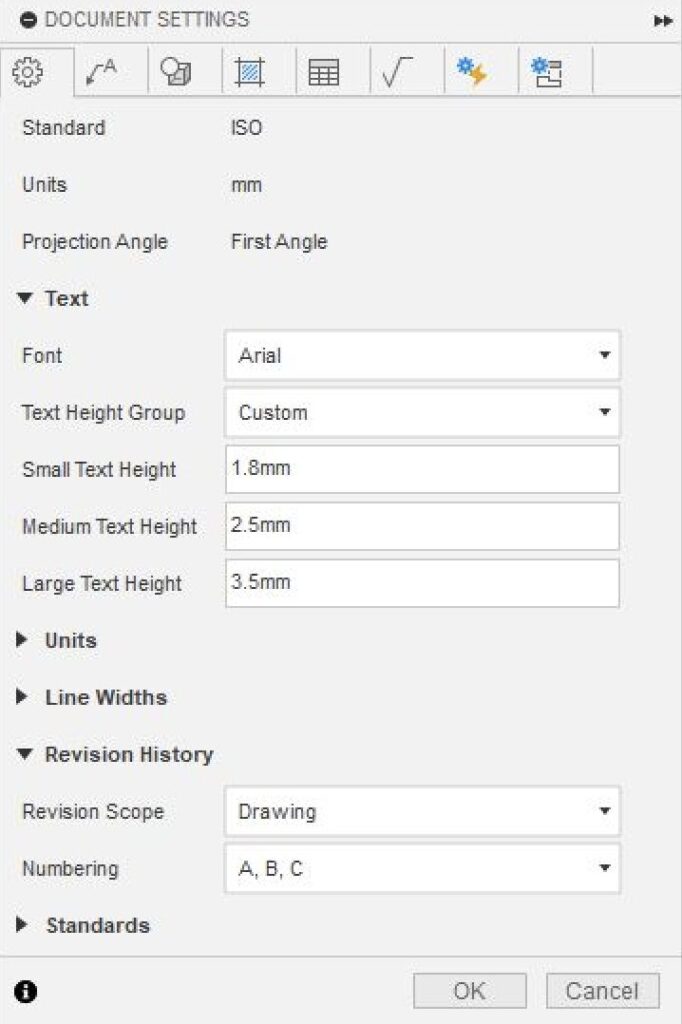
Task: Switch to the surface texture symbol tab
Action: (x=397, y=72)
